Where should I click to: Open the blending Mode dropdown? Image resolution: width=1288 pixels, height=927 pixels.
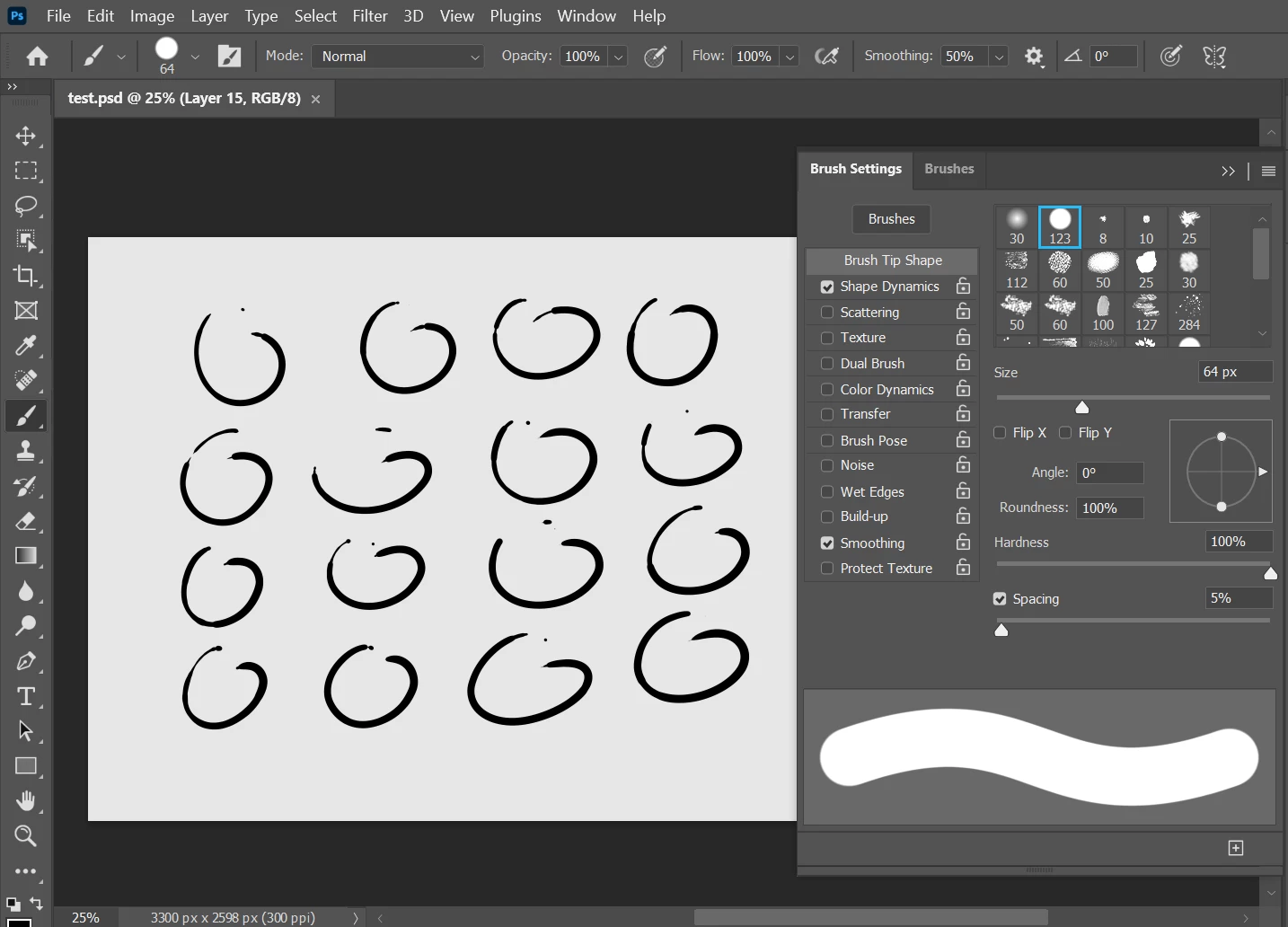[x=397, y=57]
